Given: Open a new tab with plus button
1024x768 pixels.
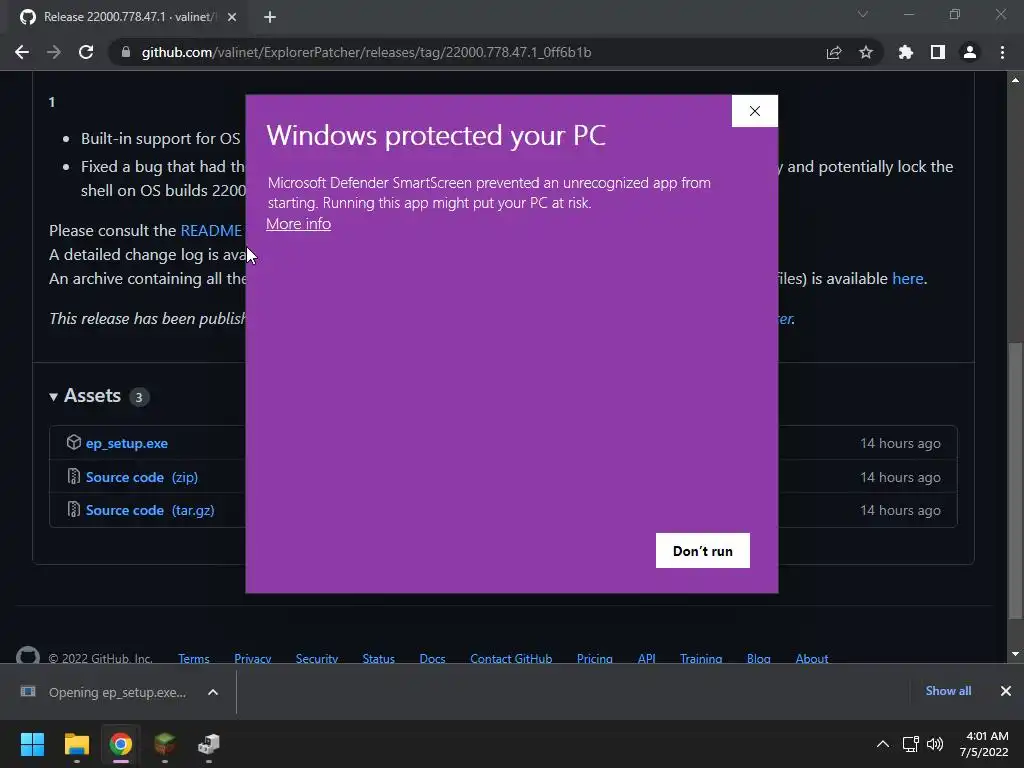Looking at the screenshot, I should 270,17.
